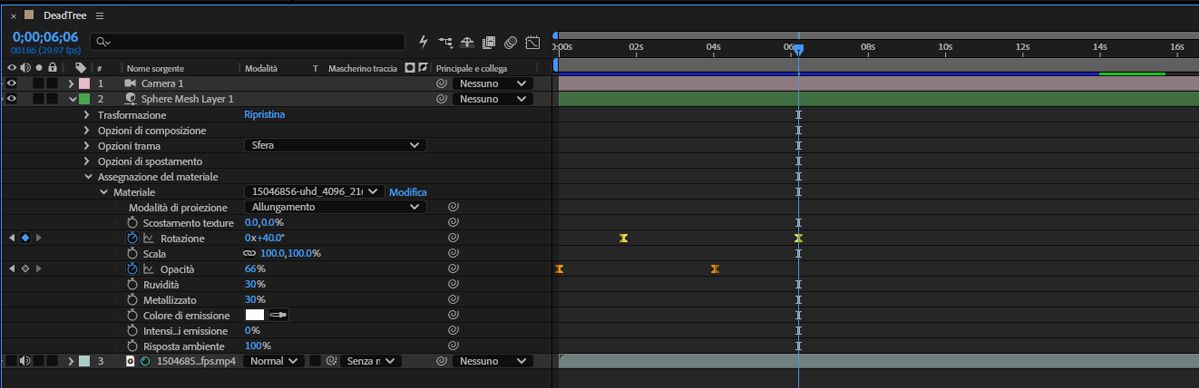Go to previous Rotazione keyframe

(11, 238)
